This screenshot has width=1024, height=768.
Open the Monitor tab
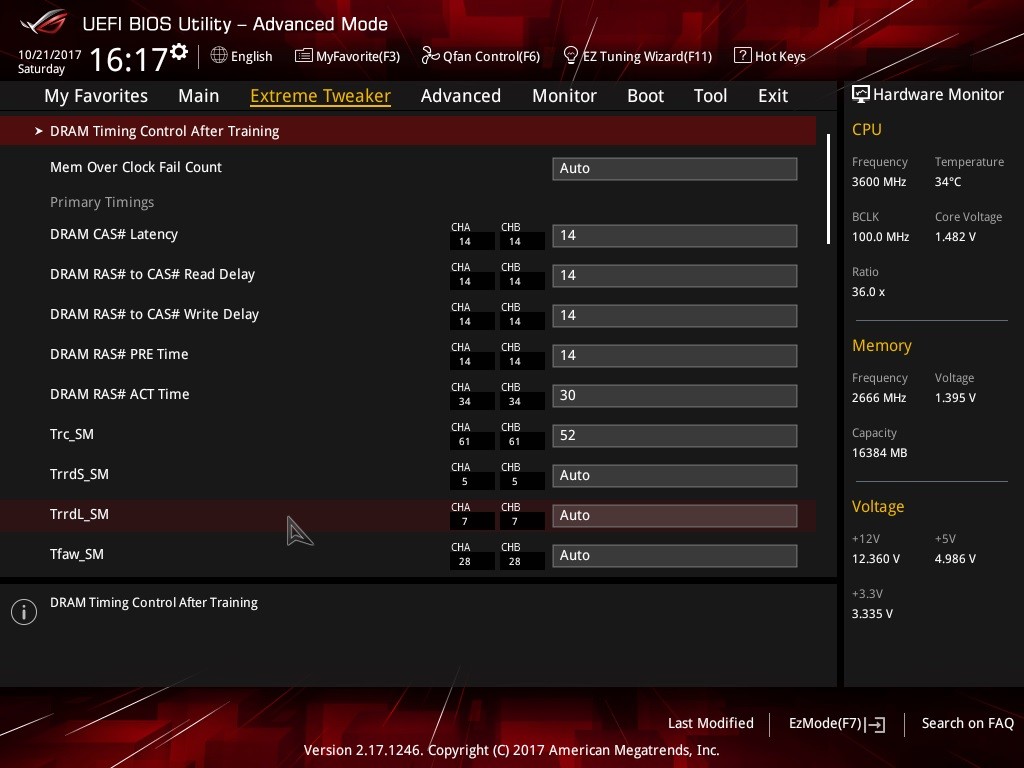pos(564,95)
